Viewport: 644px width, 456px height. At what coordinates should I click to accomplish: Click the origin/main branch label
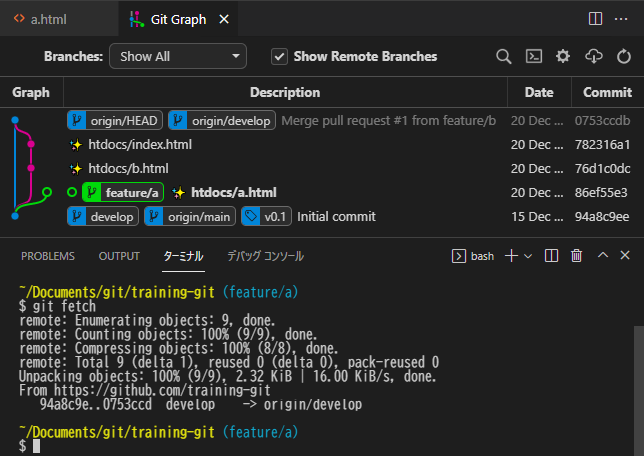click(190, 216)
